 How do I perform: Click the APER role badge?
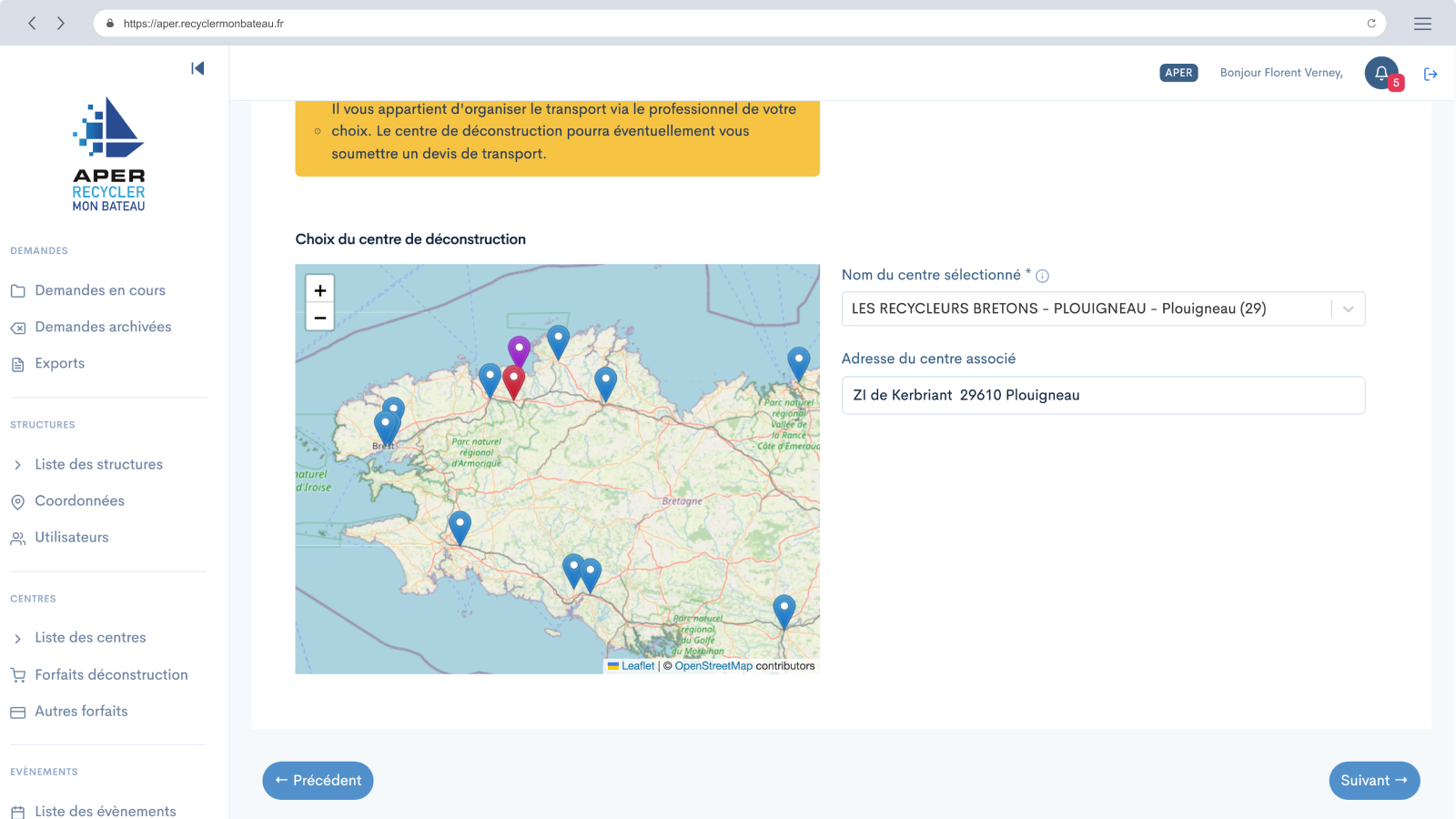[x=1178, y=73]
